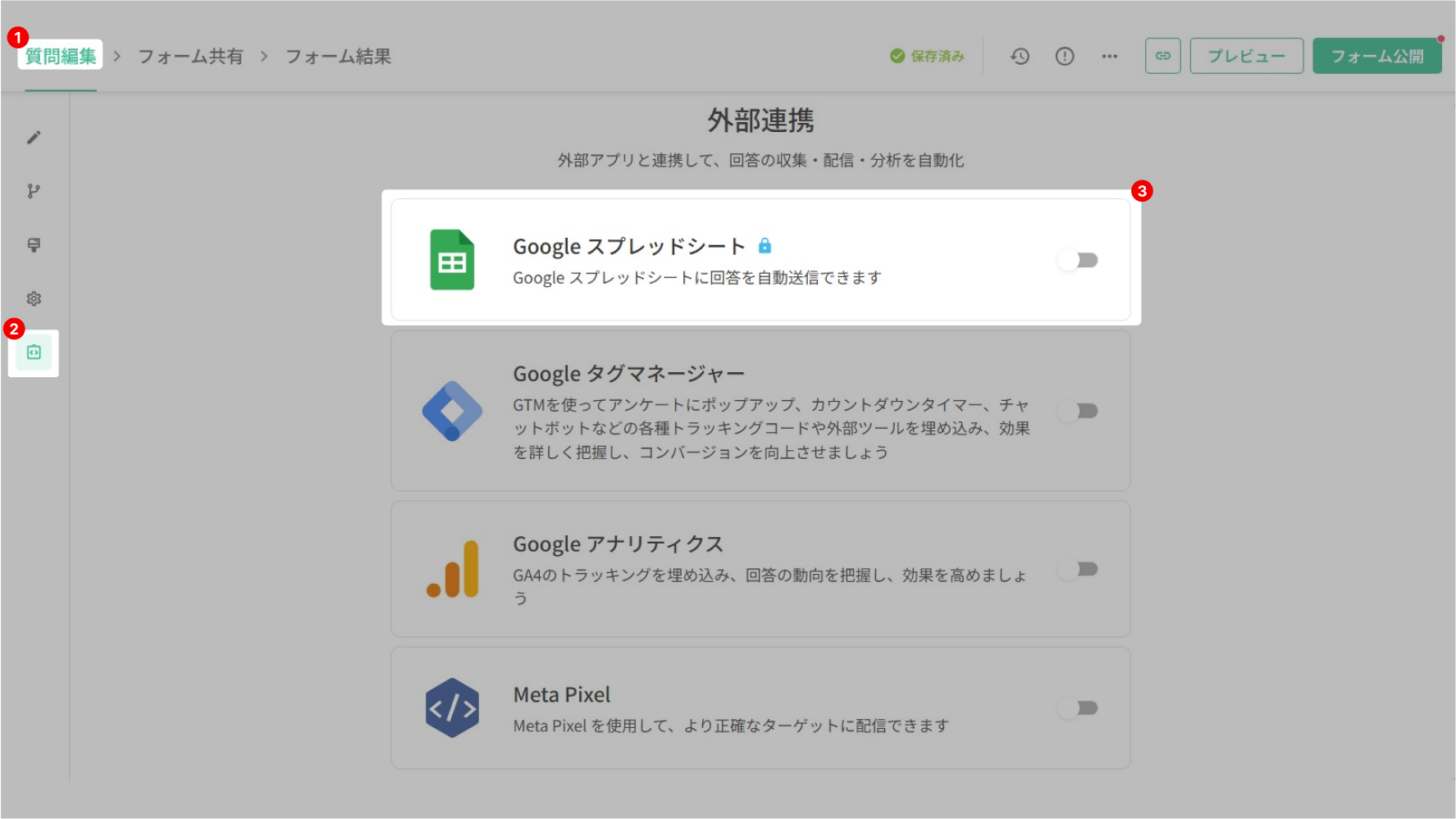This screenshot has width=1456, height=819.
Task: Click the copy link icon button
Action: 1163,56
